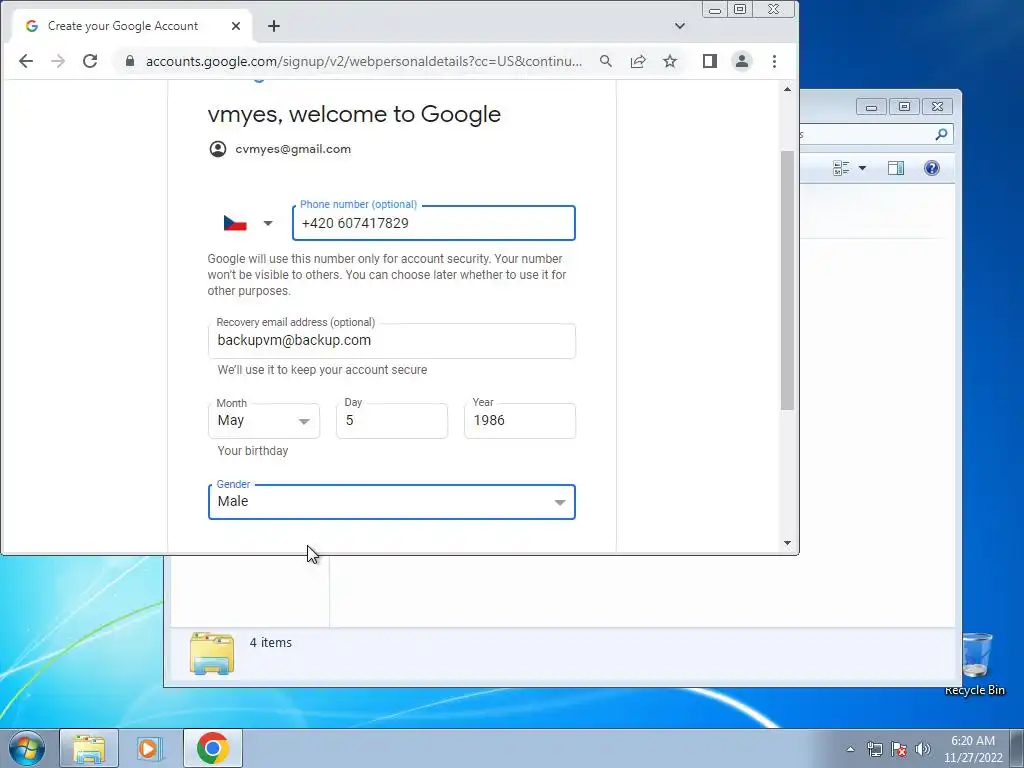The height and width of the screenshot is (768, 1024).
Task: Share this page via the share icon
Action: click(638, 61)
